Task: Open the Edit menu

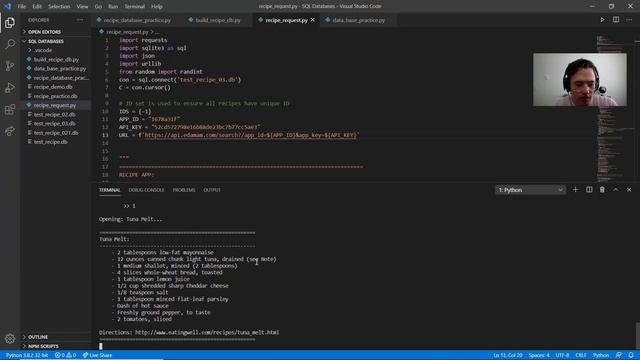Action: pyautogui.click(x=37, y=7)
